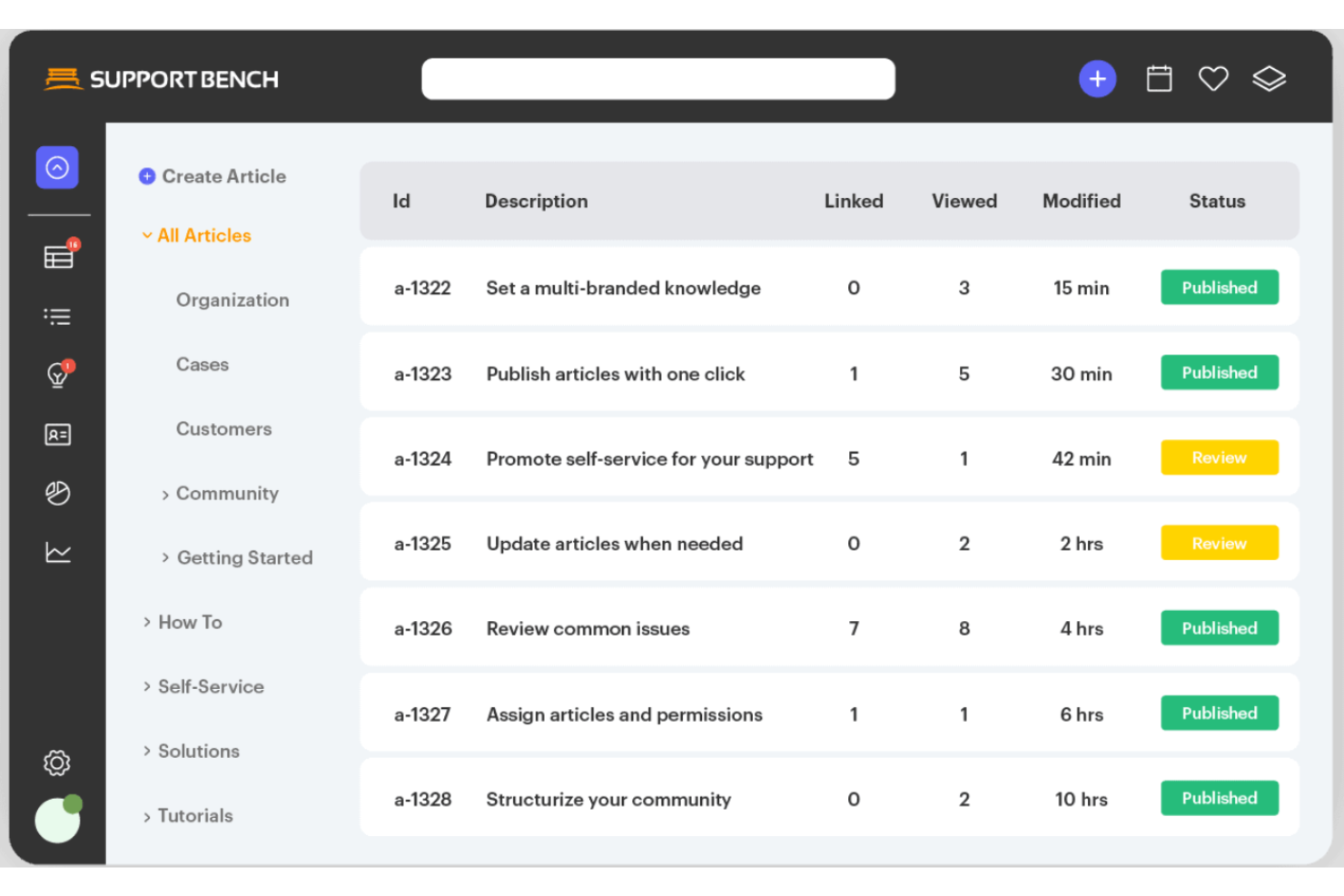Open article "Assign articles and permissions"
The image size is (1344, 896).
(x=625, y=714)
